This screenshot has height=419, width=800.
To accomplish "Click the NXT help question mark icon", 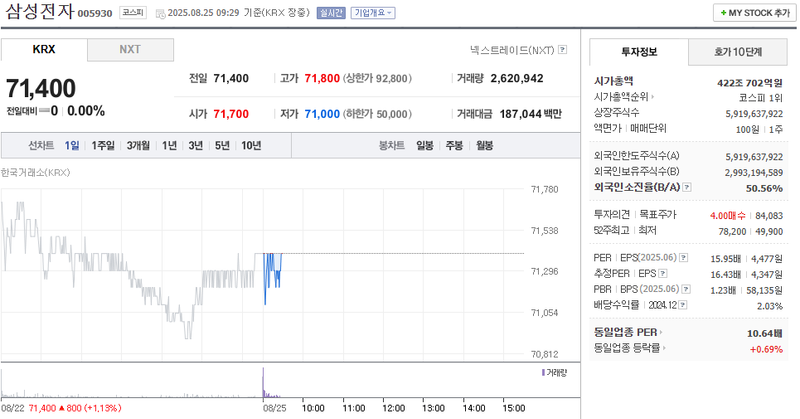I will (562, 50).
